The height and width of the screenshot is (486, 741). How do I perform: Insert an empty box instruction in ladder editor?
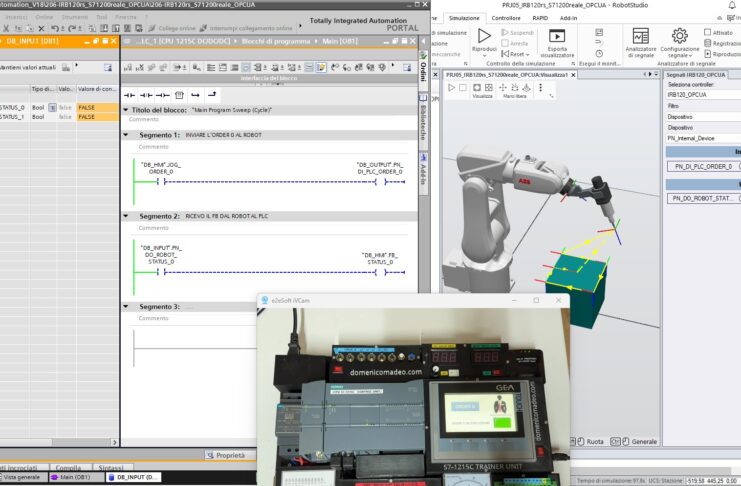coord(179,95)
